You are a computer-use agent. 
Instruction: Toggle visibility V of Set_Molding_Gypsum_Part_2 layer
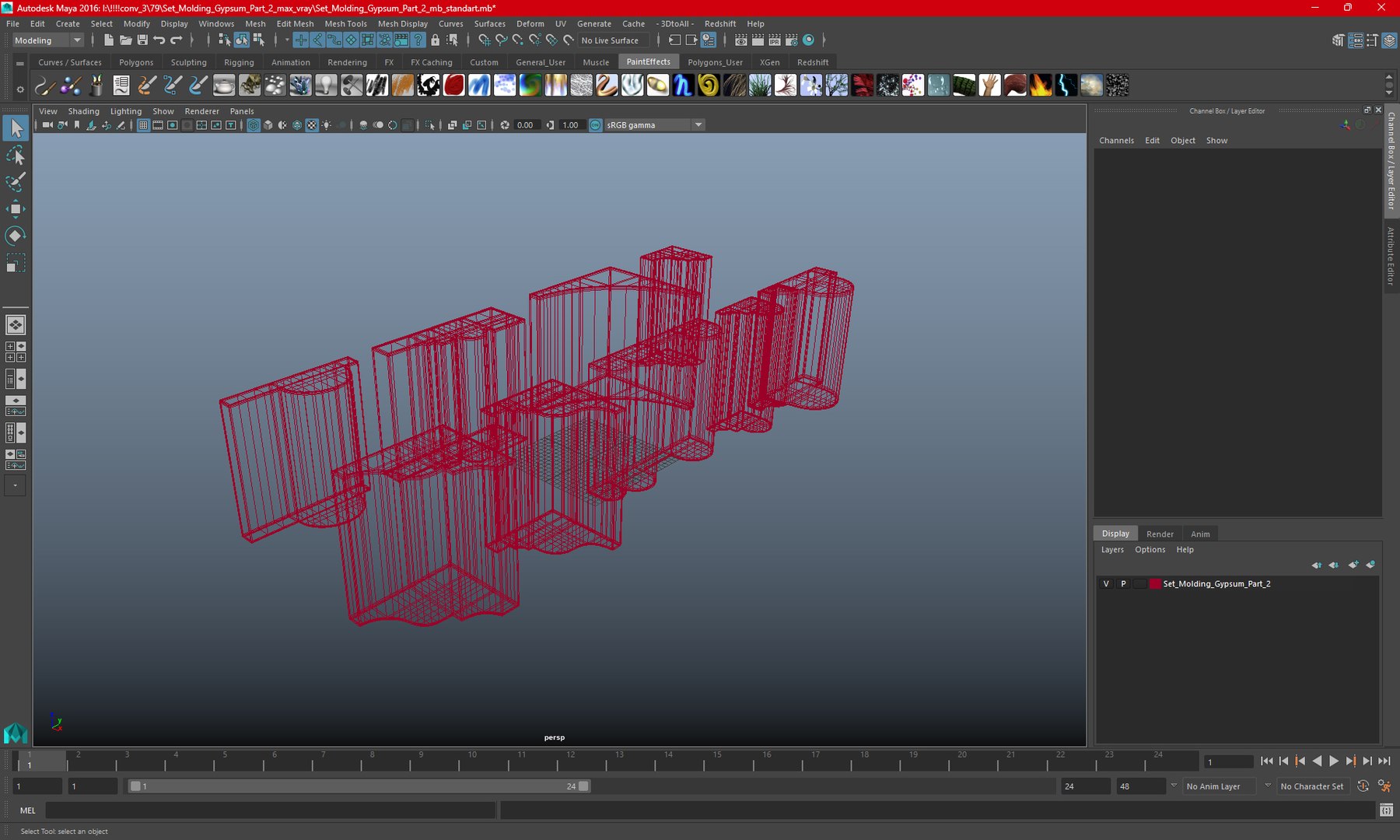click(1106, 583)
